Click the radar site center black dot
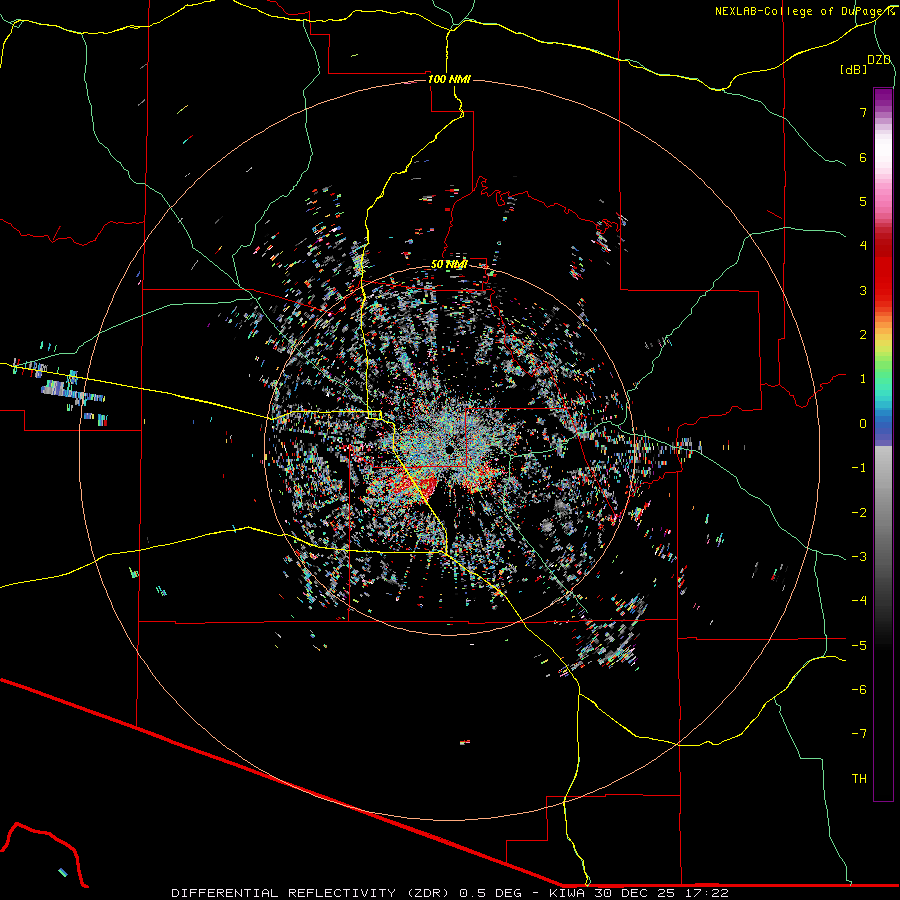900x900 pixels. click(449, 448)
